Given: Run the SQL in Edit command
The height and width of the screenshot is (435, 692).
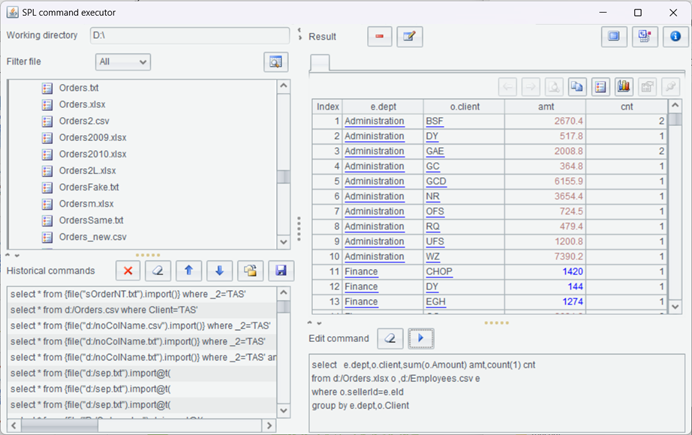Looking at the screenshot, I should (x=422, y=339).
